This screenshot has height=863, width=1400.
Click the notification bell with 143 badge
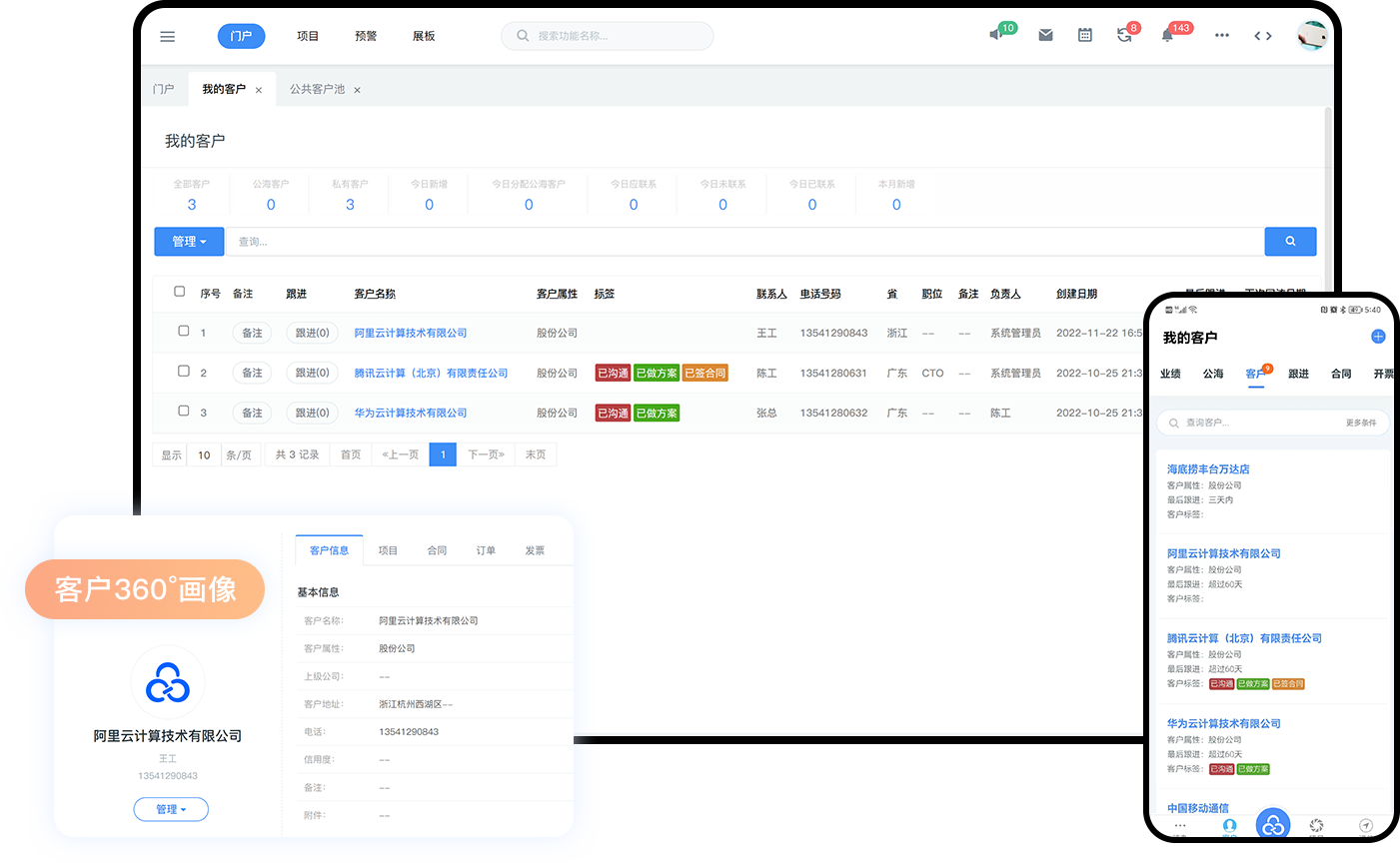[1167, 35]
